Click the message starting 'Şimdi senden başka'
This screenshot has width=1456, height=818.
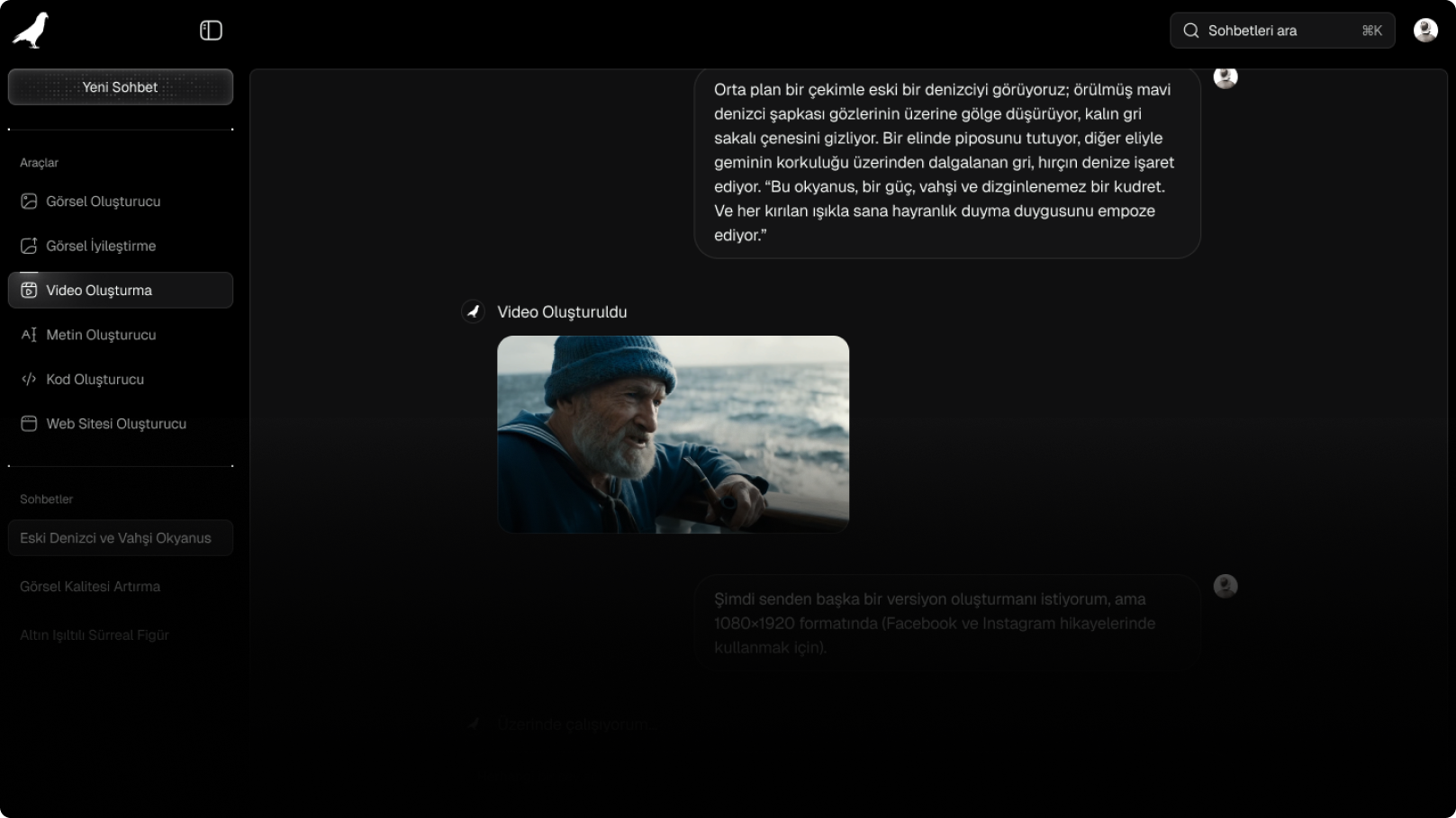coord(947,623)
